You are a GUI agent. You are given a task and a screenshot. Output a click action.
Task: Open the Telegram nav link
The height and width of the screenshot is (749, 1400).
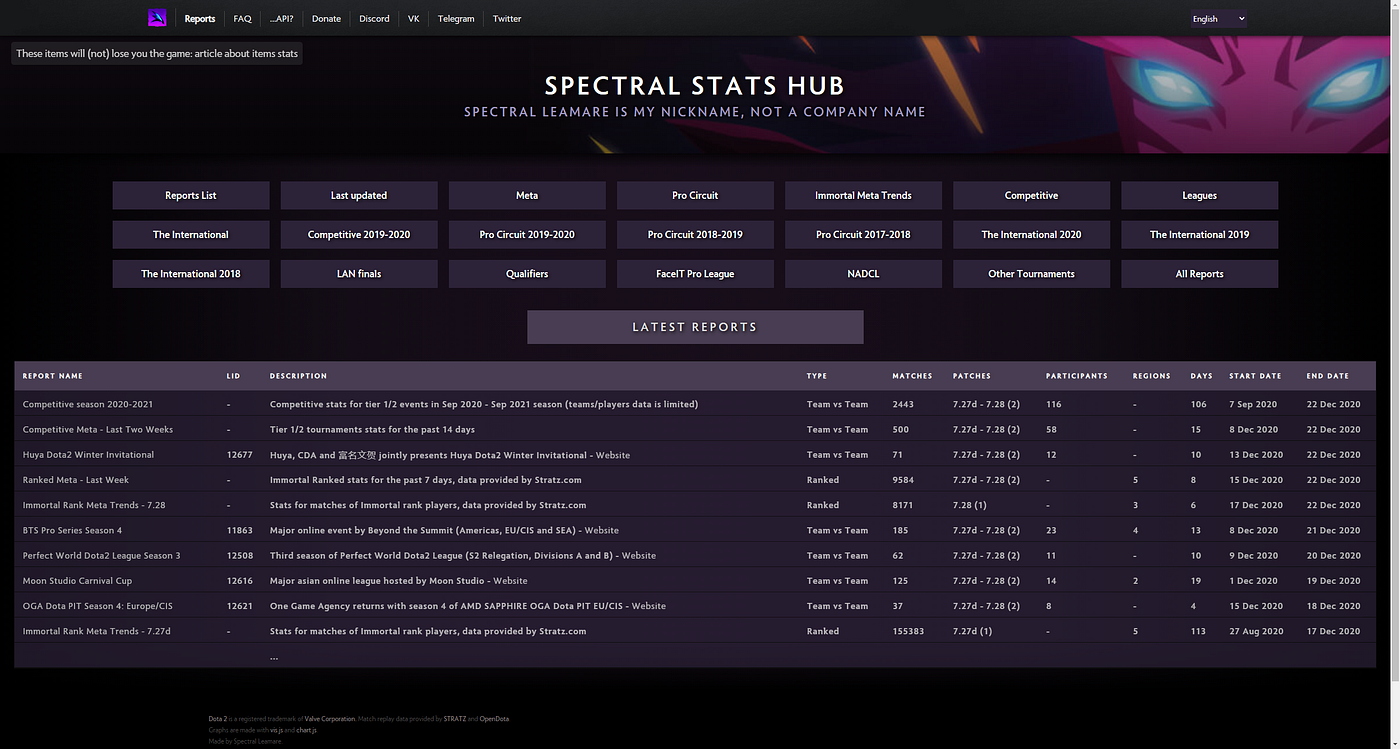(x=456, y=19)
